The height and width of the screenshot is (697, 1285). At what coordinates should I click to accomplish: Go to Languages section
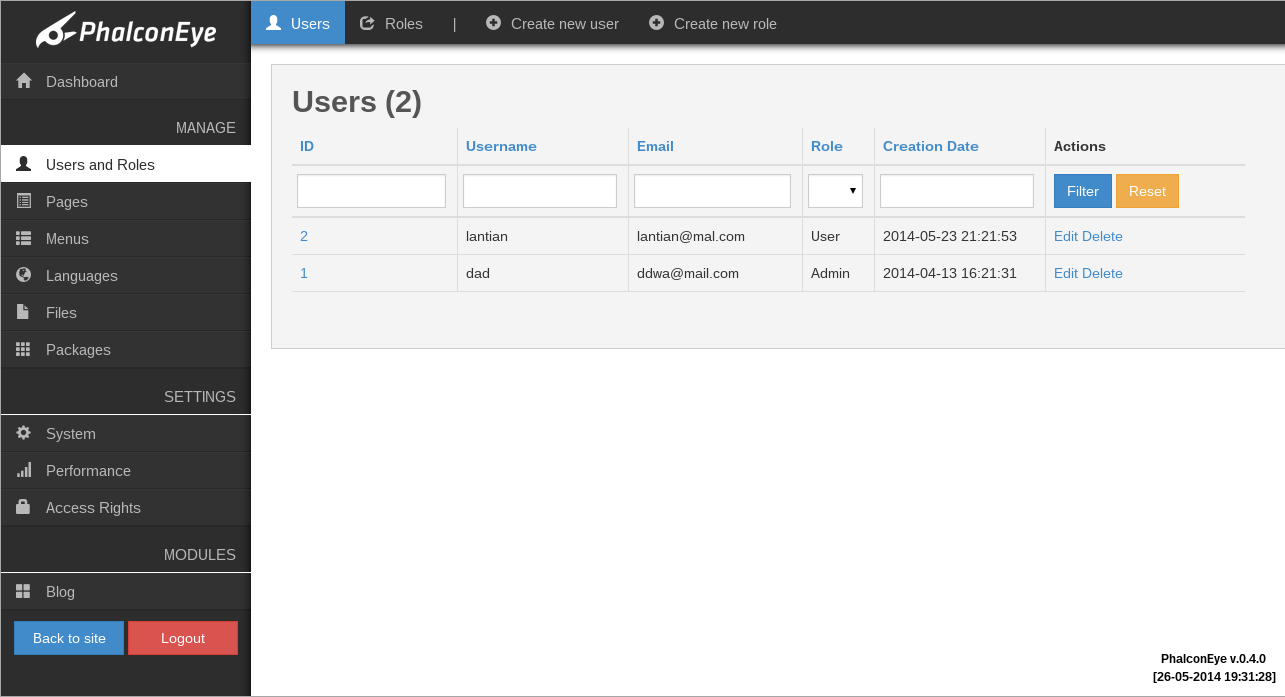tap(126, 275)
